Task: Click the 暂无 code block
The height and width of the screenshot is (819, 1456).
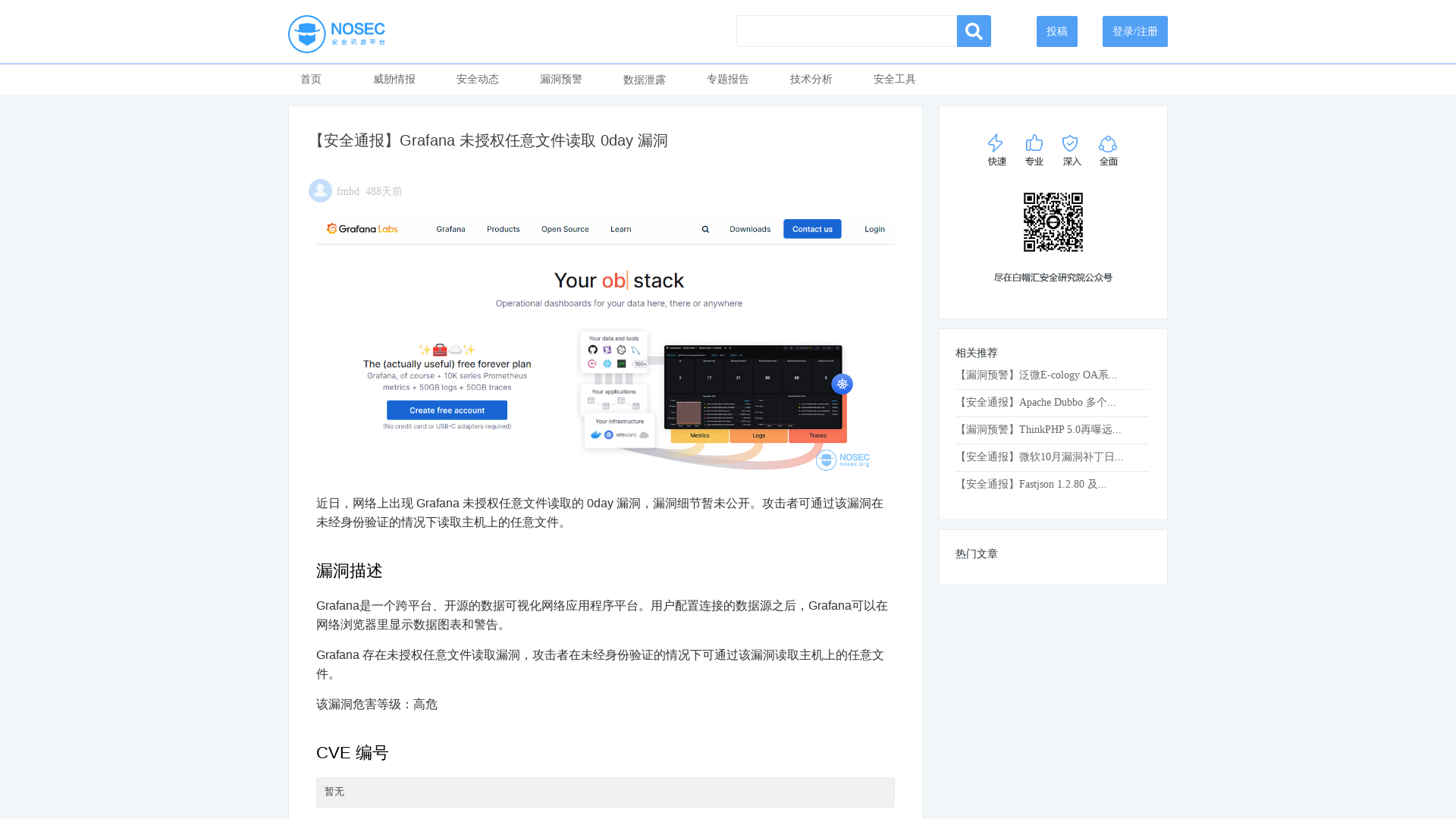Action: (605, 792)
